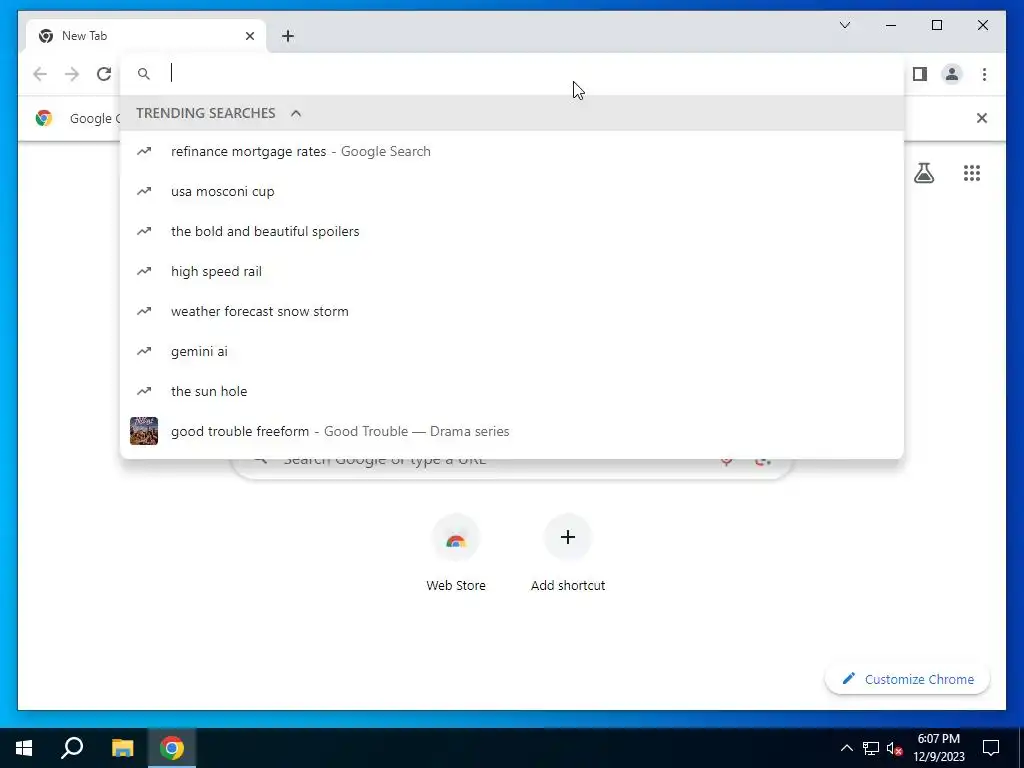Click the trending icon beside 'high speed rail'
This screenshot has width=1024, height=768.
pyautogui.click(x=144, y=271)
